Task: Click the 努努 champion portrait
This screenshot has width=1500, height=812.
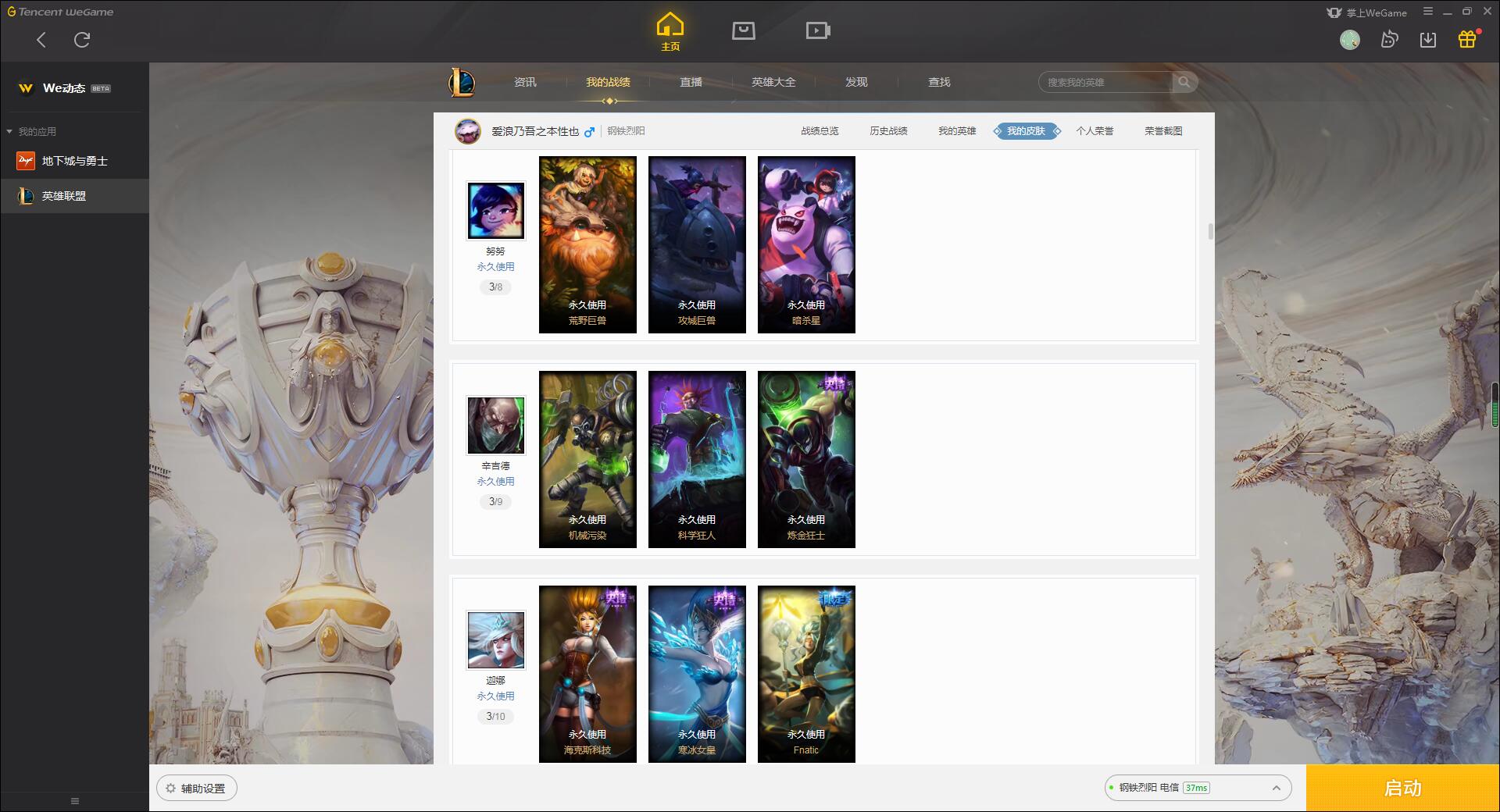Action: [x=496, y=211]
